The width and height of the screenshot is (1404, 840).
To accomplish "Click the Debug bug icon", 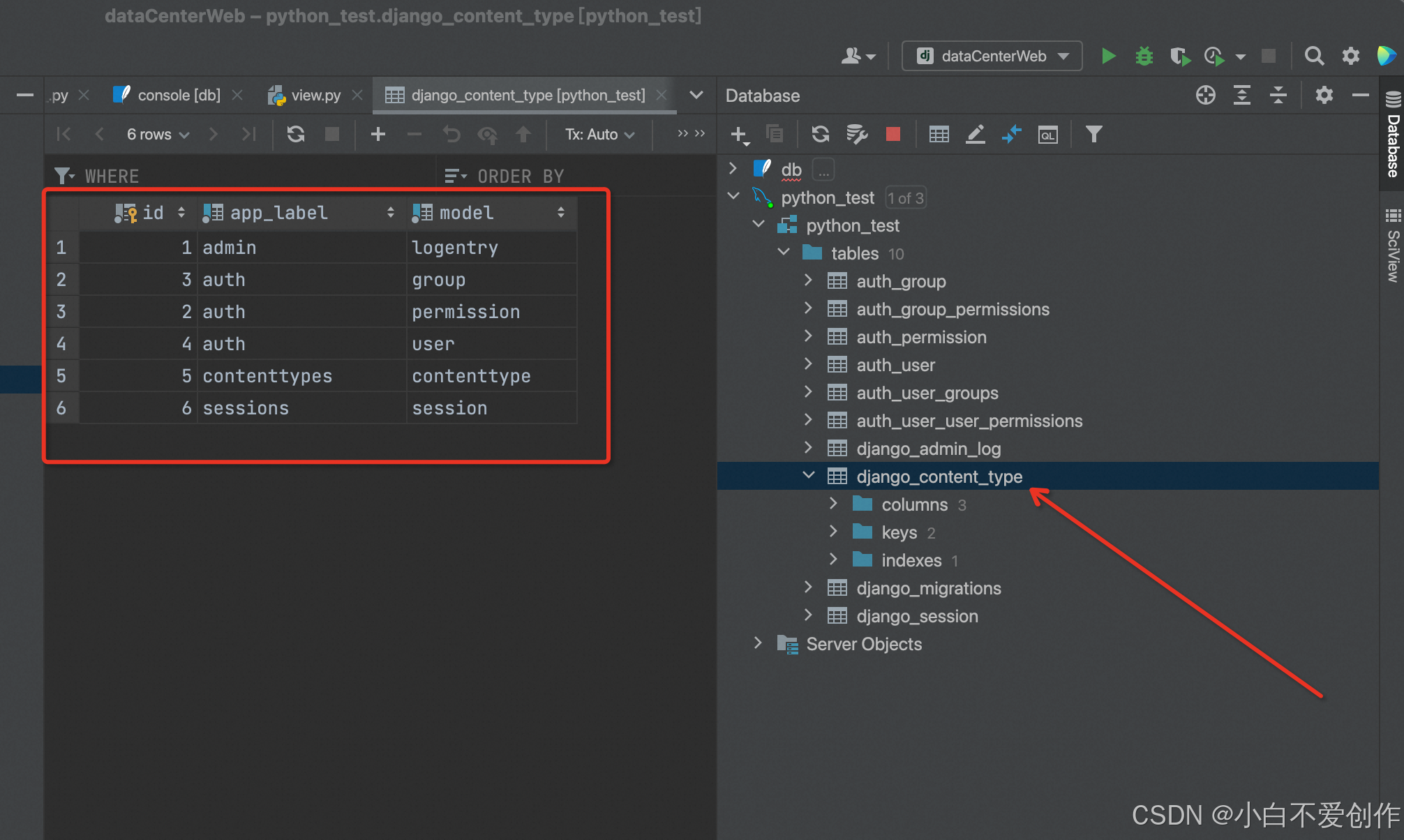I will [1144, 56].
